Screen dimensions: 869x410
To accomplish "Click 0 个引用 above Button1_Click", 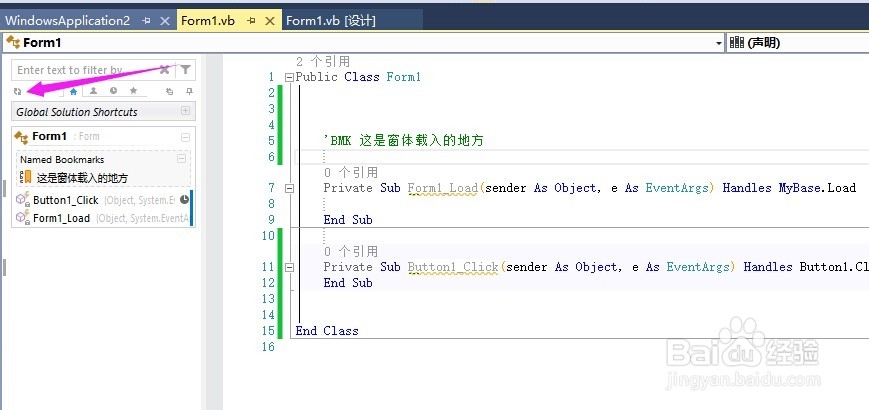I will point(351,251).
